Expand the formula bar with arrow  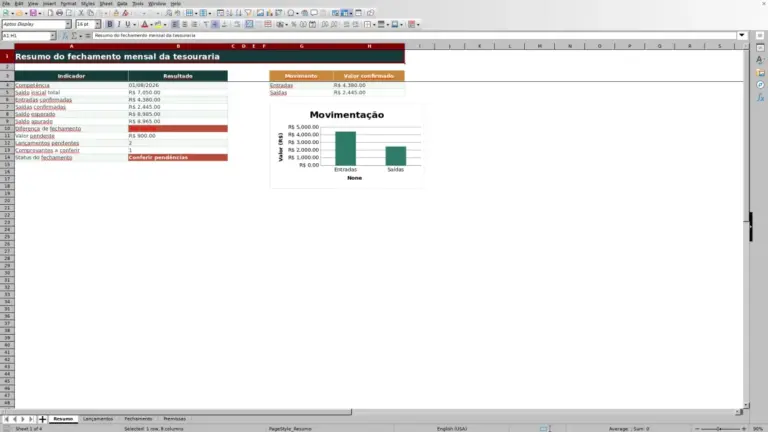(x=742, y=35)
